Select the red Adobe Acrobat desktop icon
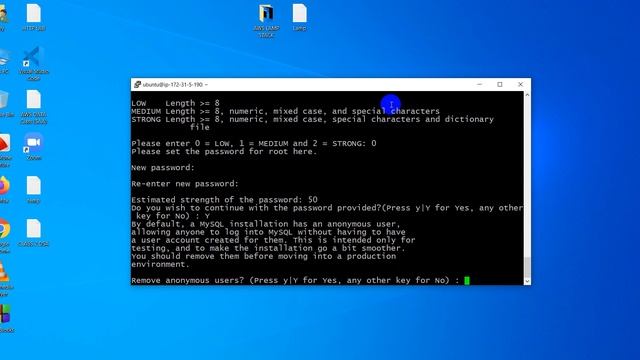Viewport: 640px width, 360px height. pos(4,149)
